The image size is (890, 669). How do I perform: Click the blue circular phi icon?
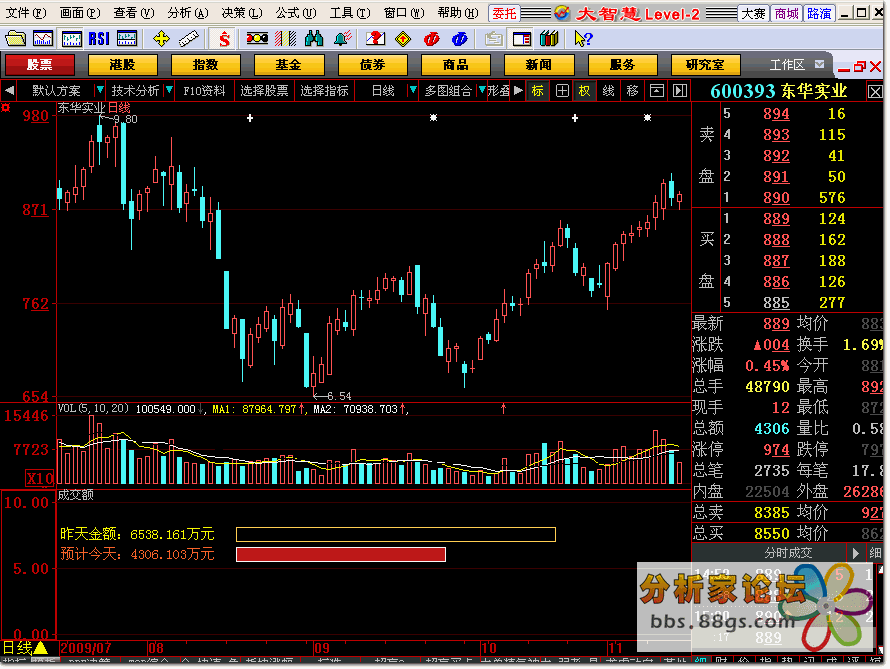[460, 39]
